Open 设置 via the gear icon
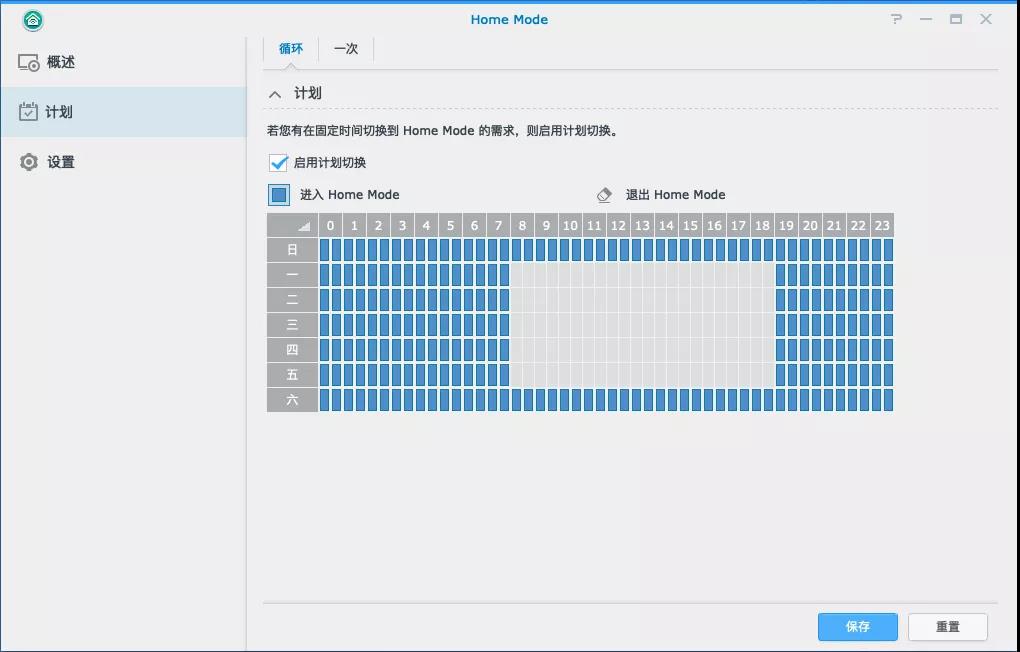Image resolution: width=1020 pixels, height=652 pixels. coord(29,162)
